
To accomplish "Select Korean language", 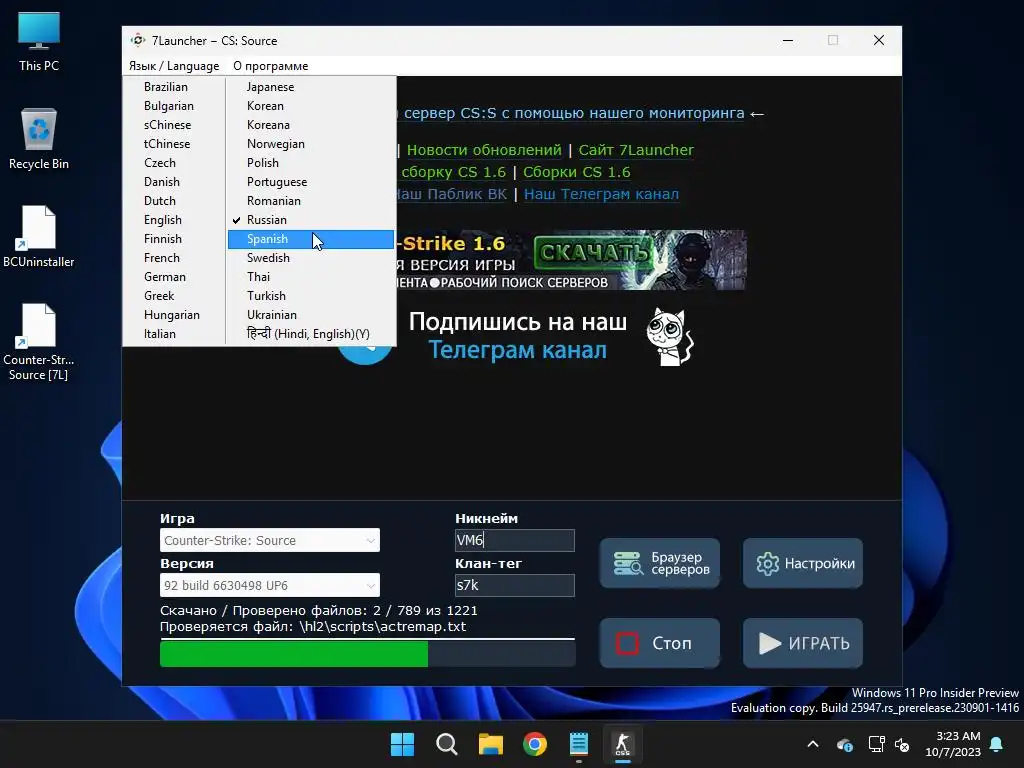I will 311,106.
